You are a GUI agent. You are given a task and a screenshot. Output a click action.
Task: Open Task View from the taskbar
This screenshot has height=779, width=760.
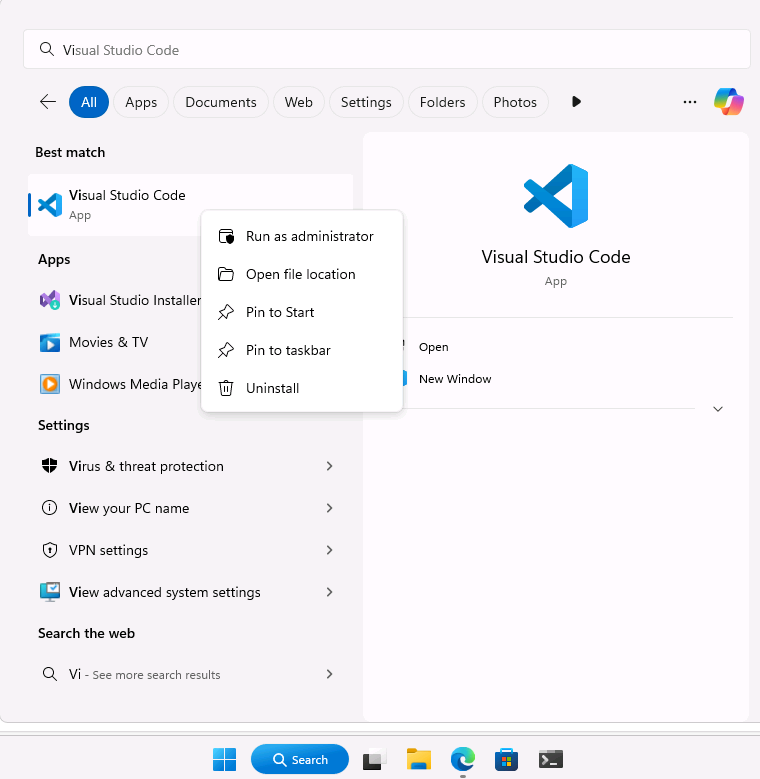(375, 759)
